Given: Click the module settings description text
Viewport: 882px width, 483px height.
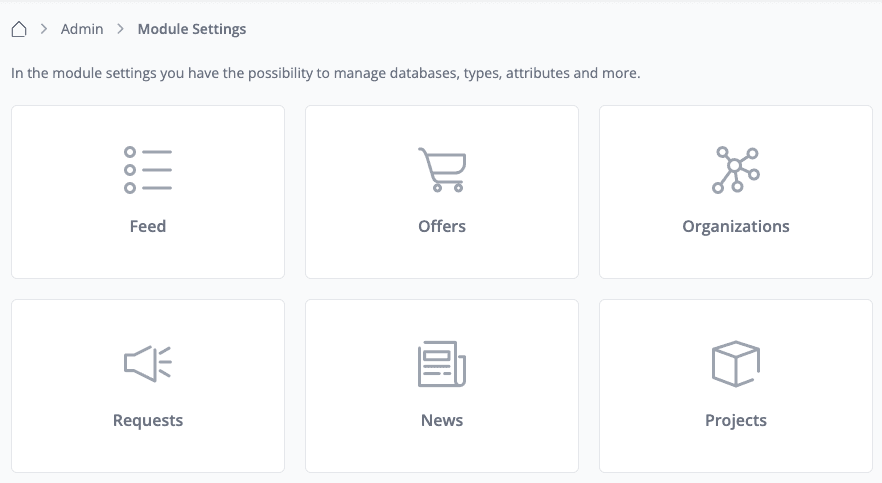Looking at the screenshot, I should click(x=325, y=73).
